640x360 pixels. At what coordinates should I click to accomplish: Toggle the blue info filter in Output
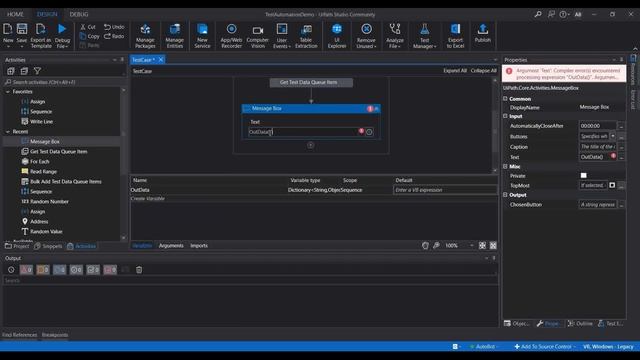59,270
